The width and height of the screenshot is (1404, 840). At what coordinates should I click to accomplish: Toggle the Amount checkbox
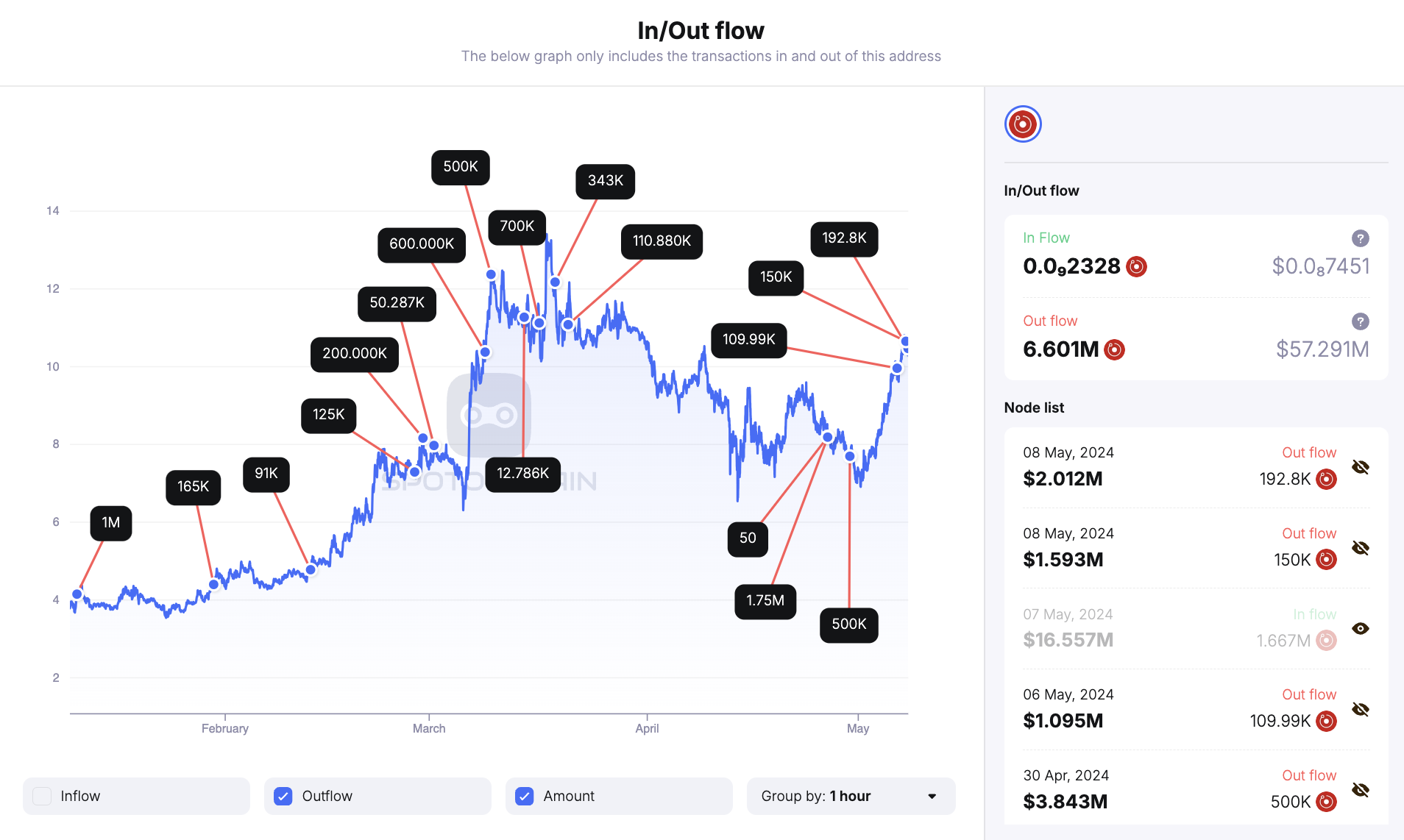[x=525, y=796]
